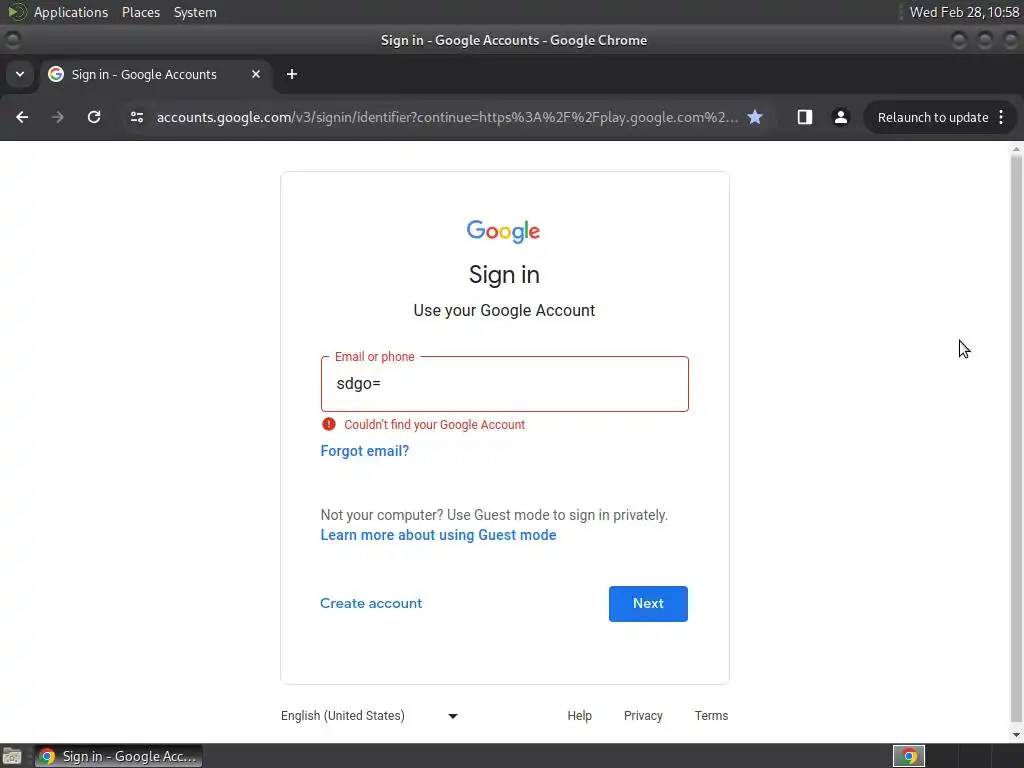
Task: Click the clock showing Wed Feb 28, 10:58
Action: [x=964, y=12]
